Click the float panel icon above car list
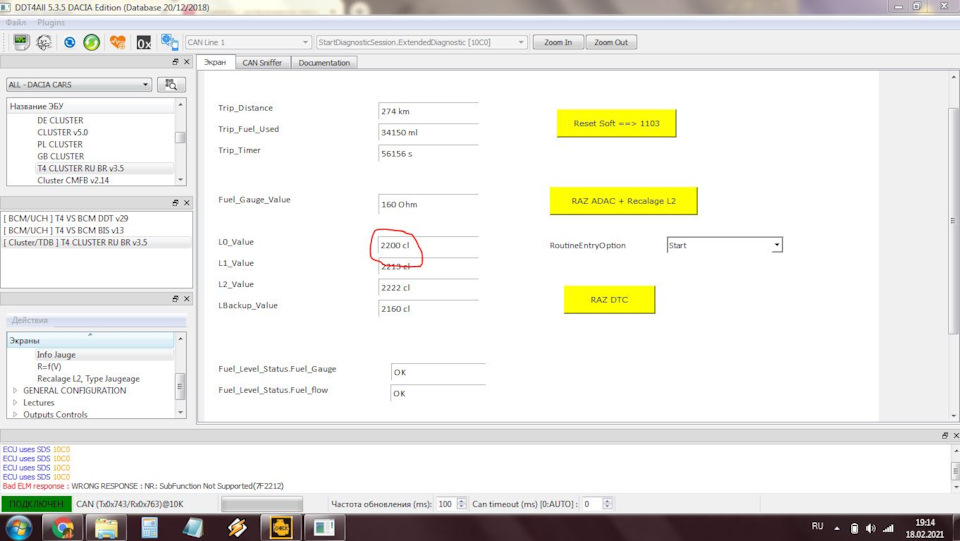 (174, 62)
